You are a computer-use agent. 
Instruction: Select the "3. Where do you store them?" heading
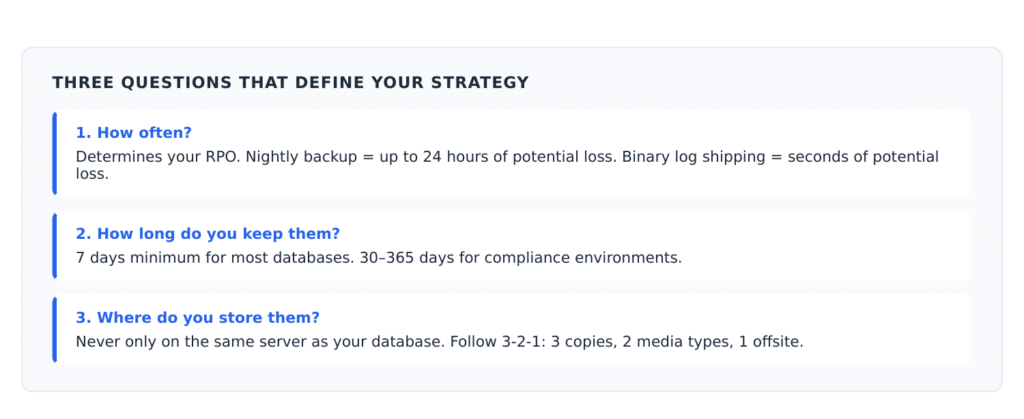pyautogui.click(x=198, y=318)
